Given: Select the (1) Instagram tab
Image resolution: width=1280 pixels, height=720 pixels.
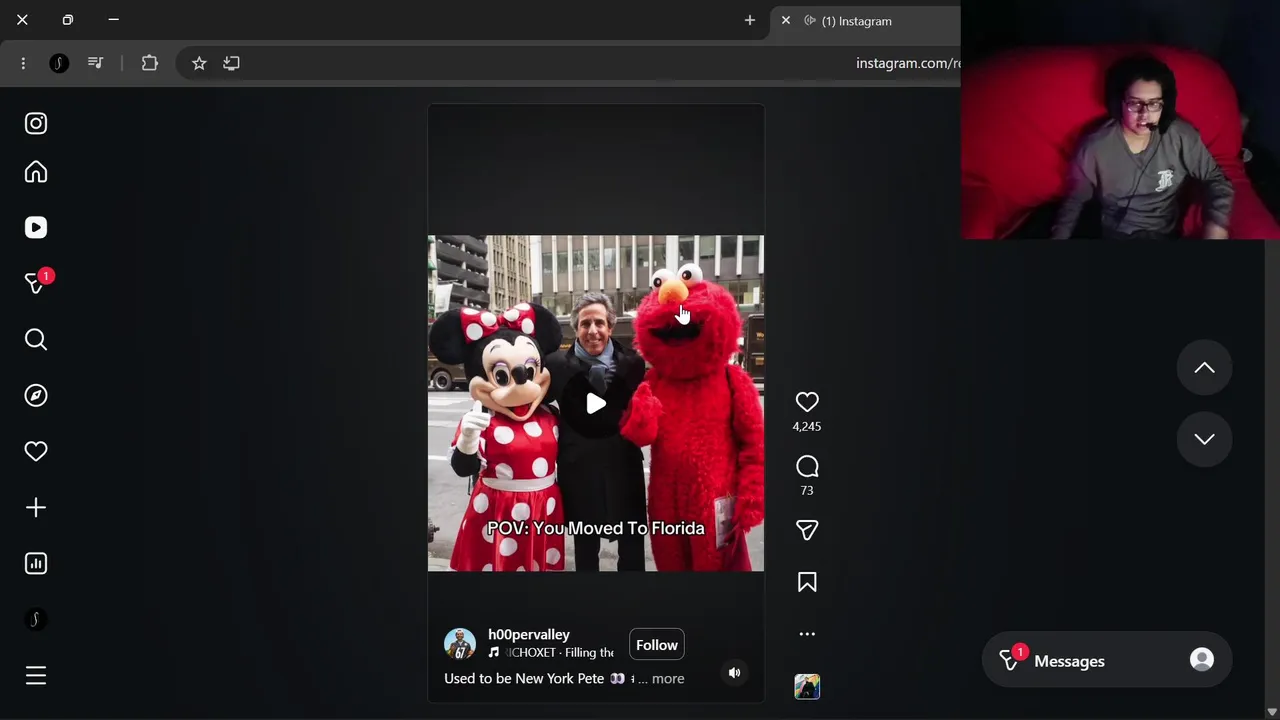Looking at the screenshot, I should [x=865, y=21].
